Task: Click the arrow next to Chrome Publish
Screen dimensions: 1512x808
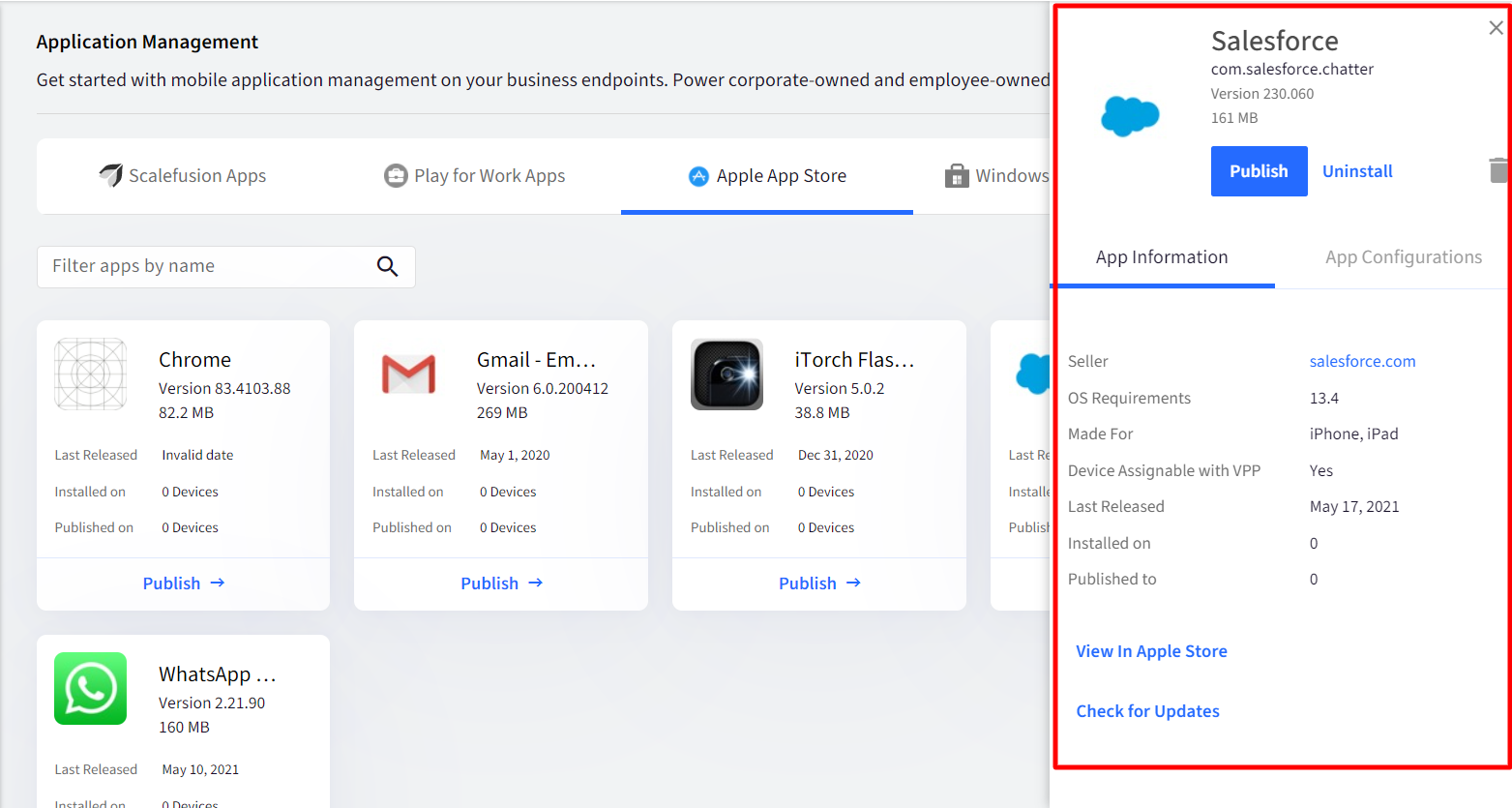Action: (x=218, y=583)
